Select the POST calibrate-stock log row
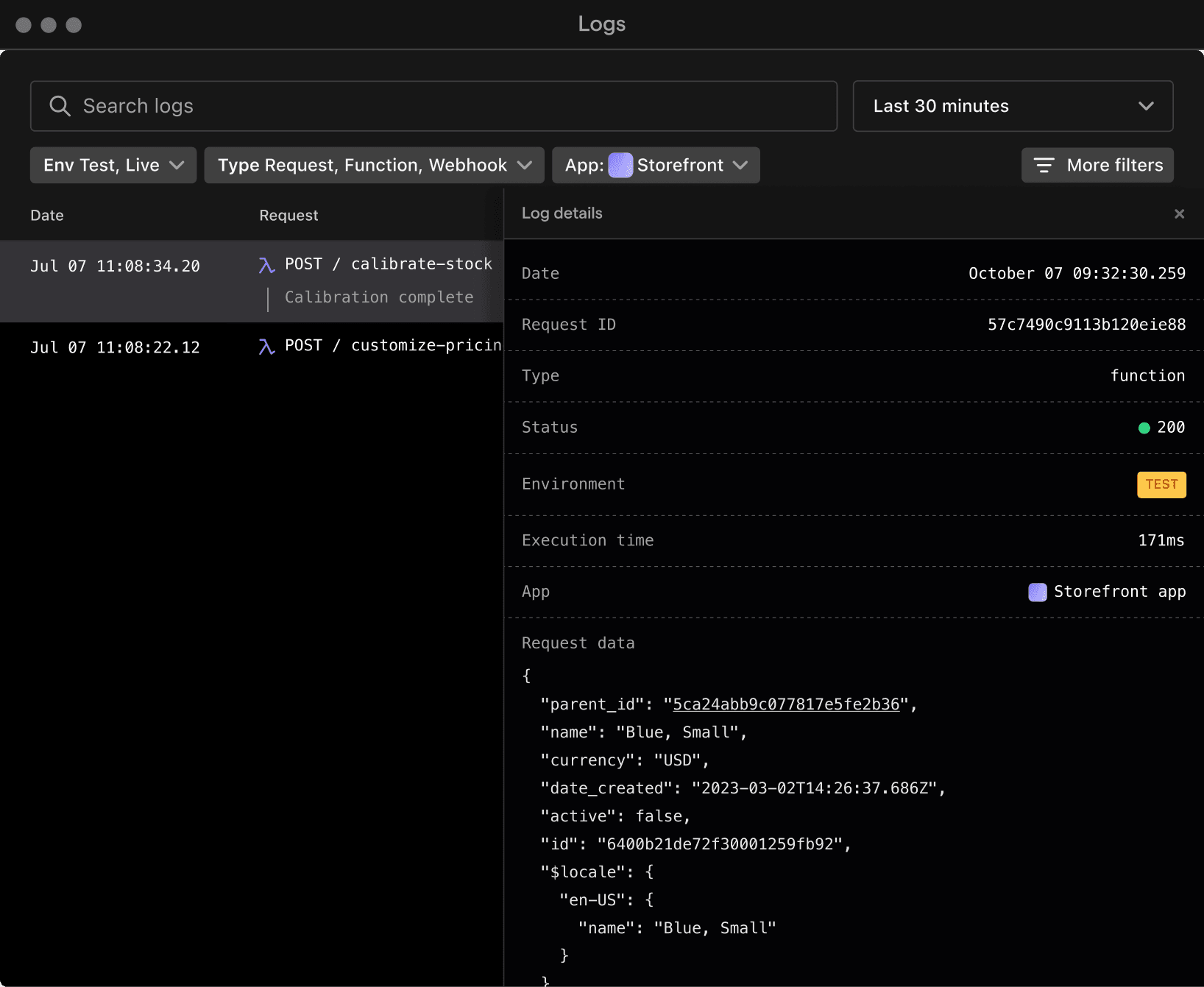1204x987 pixels. pyautogui.click(x=250, y=280)
